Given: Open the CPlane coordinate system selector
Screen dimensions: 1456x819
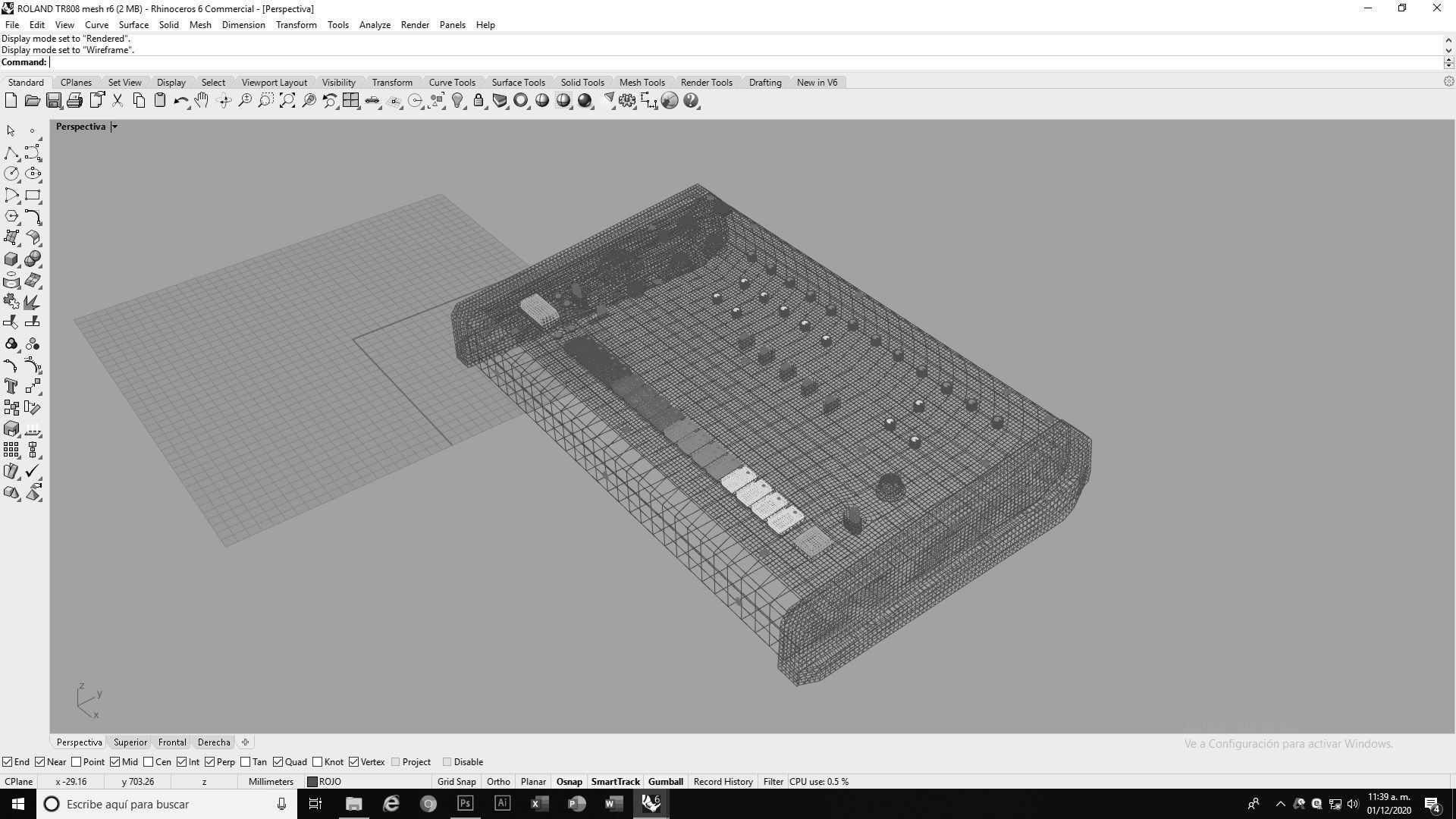Looking at the screenshot, I should (19, 782).
